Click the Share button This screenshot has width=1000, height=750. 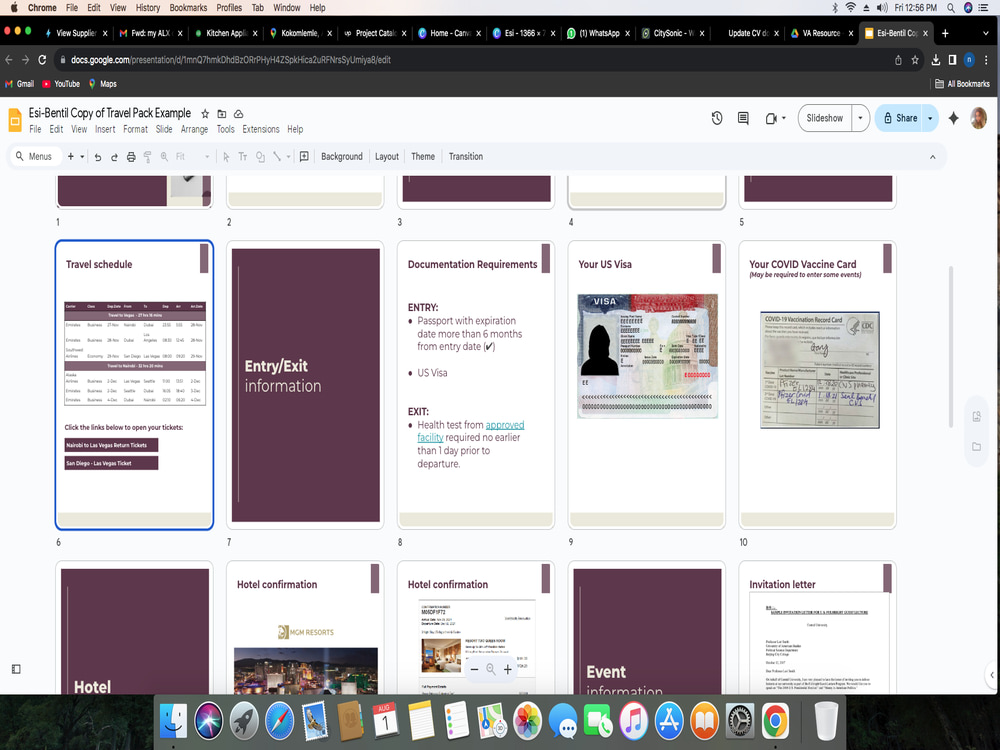(x=900, y=119)
